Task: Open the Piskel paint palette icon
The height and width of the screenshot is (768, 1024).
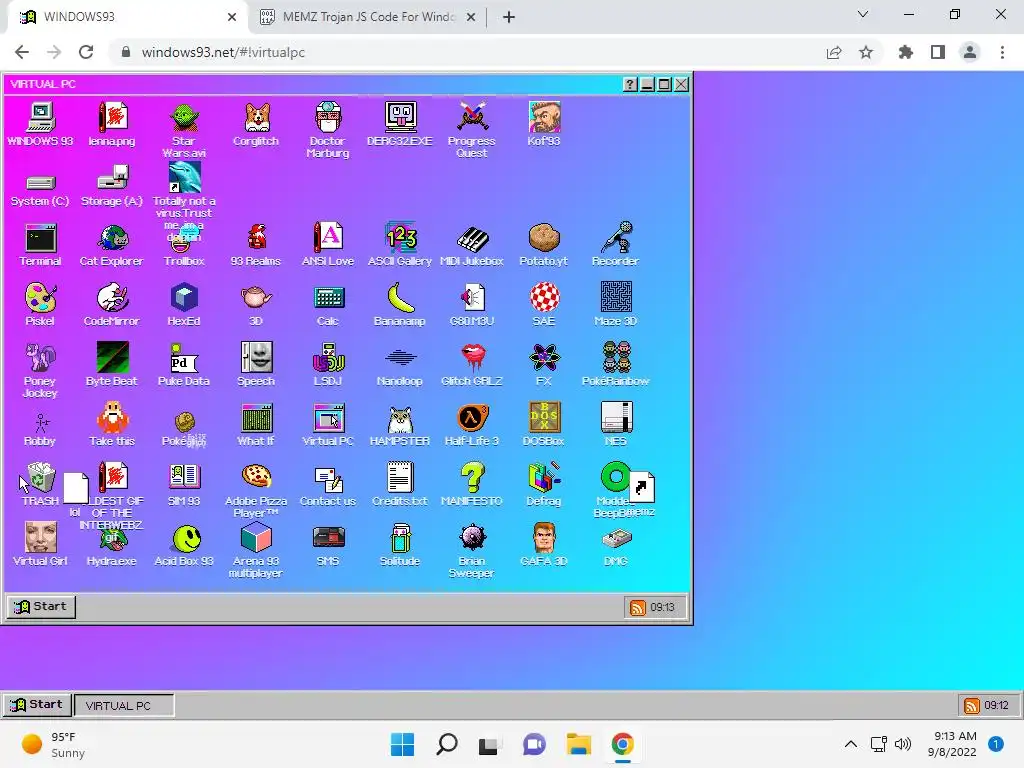Action: tap(40, 298)
